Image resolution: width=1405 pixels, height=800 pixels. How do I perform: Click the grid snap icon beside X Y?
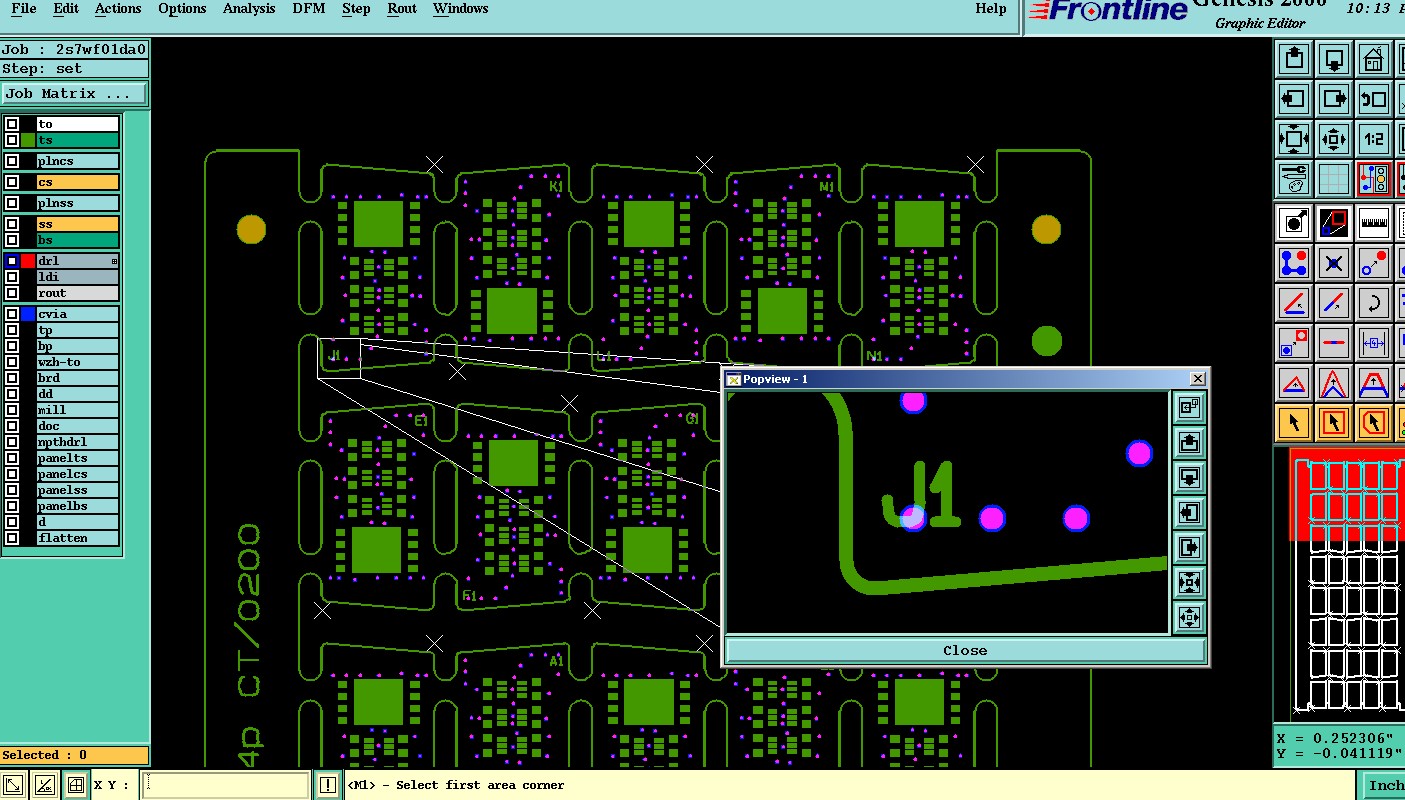[75, 785]
